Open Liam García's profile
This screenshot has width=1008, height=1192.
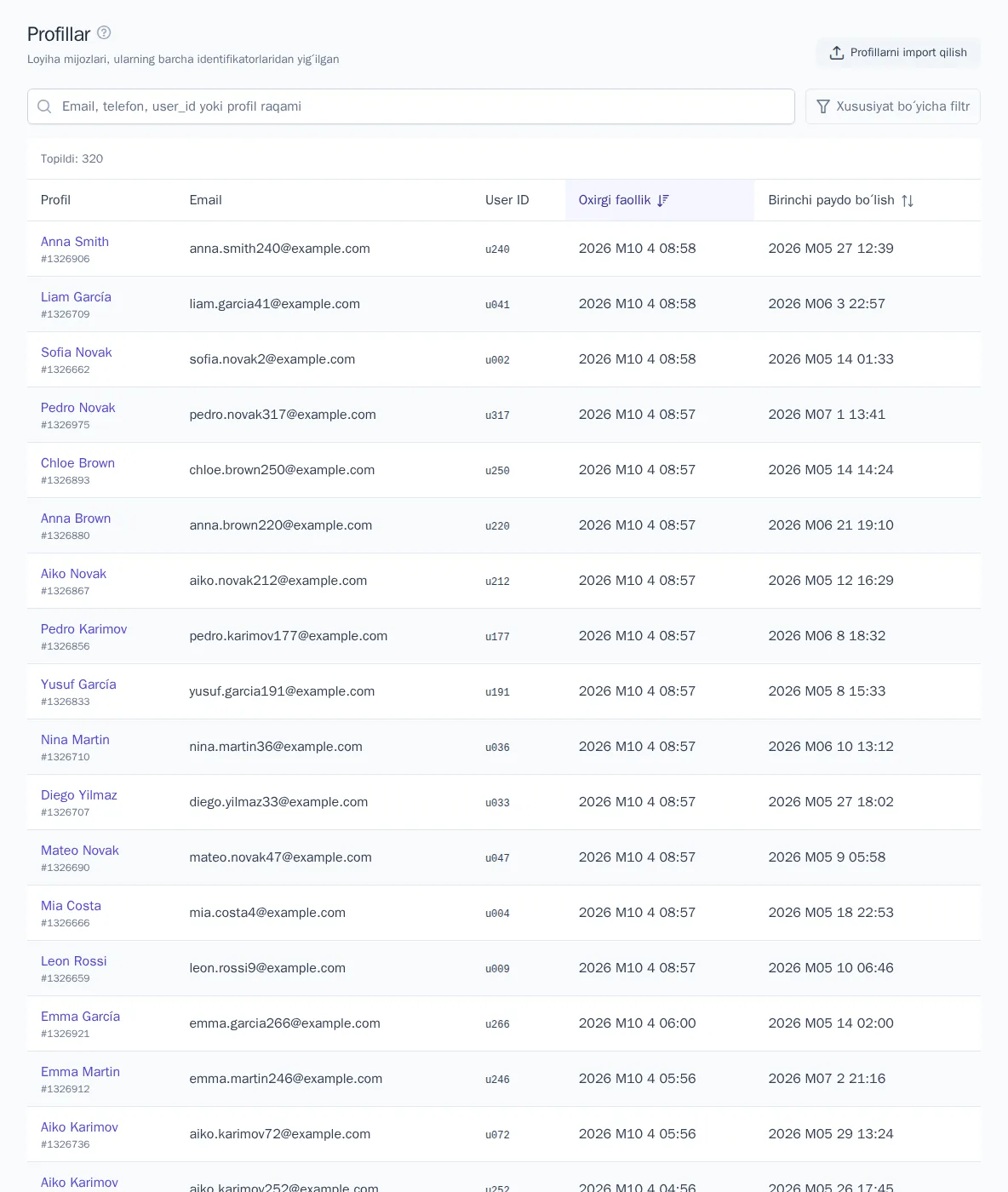click(x=76, y=297)
